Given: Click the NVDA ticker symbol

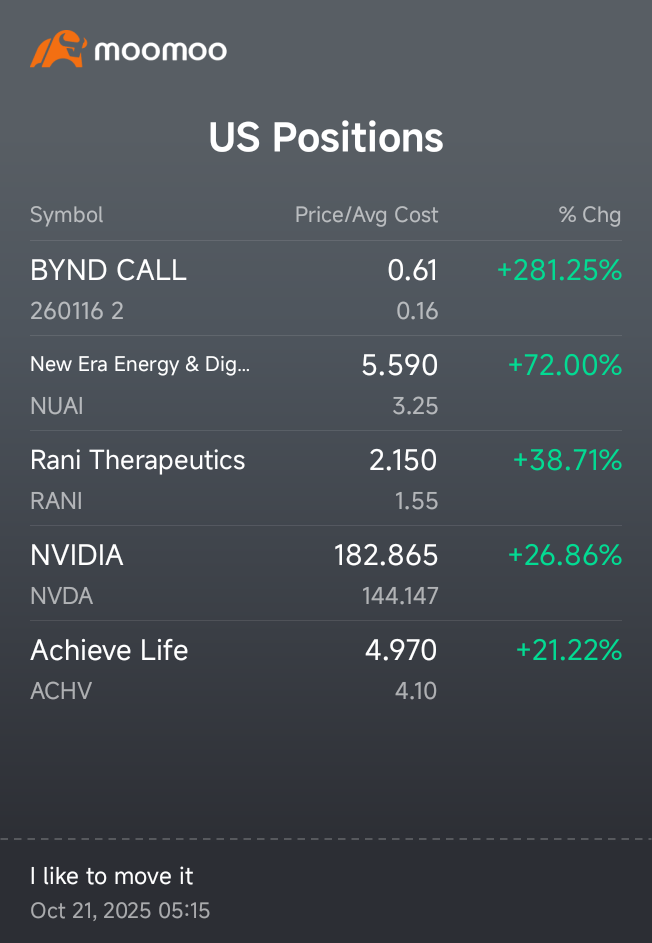Looking at the screenshot, I should [61, 596].
